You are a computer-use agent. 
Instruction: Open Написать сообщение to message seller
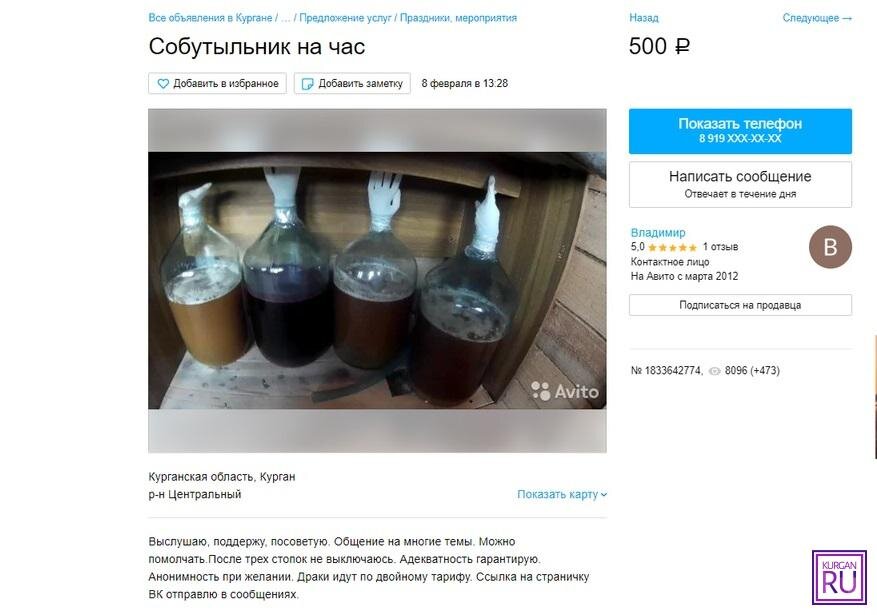[740, 184]
